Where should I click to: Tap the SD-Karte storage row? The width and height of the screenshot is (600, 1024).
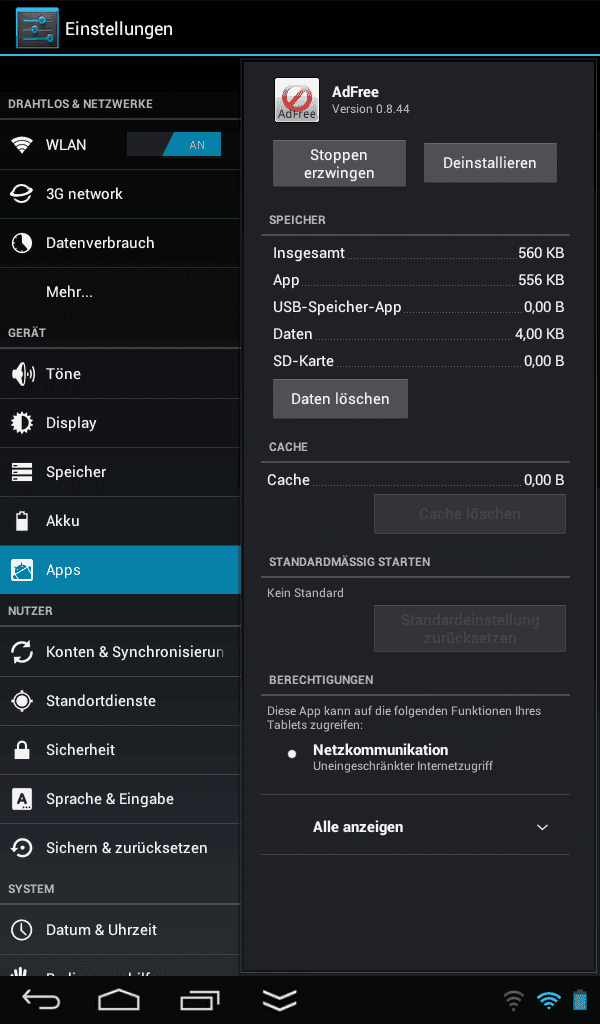pyautogui.click(x=418, y=360)
